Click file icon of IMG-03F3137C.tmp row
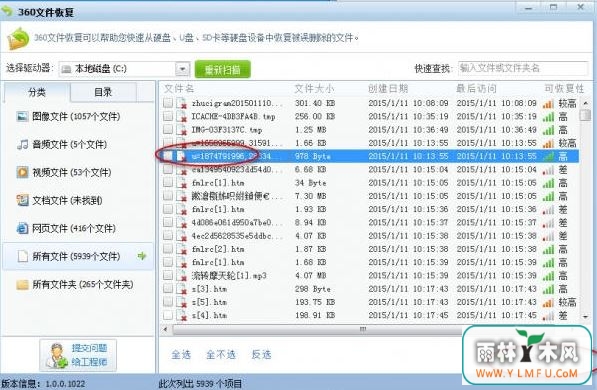Image resolution: width=597 pixels, height=390 pixels. [182, 130]
